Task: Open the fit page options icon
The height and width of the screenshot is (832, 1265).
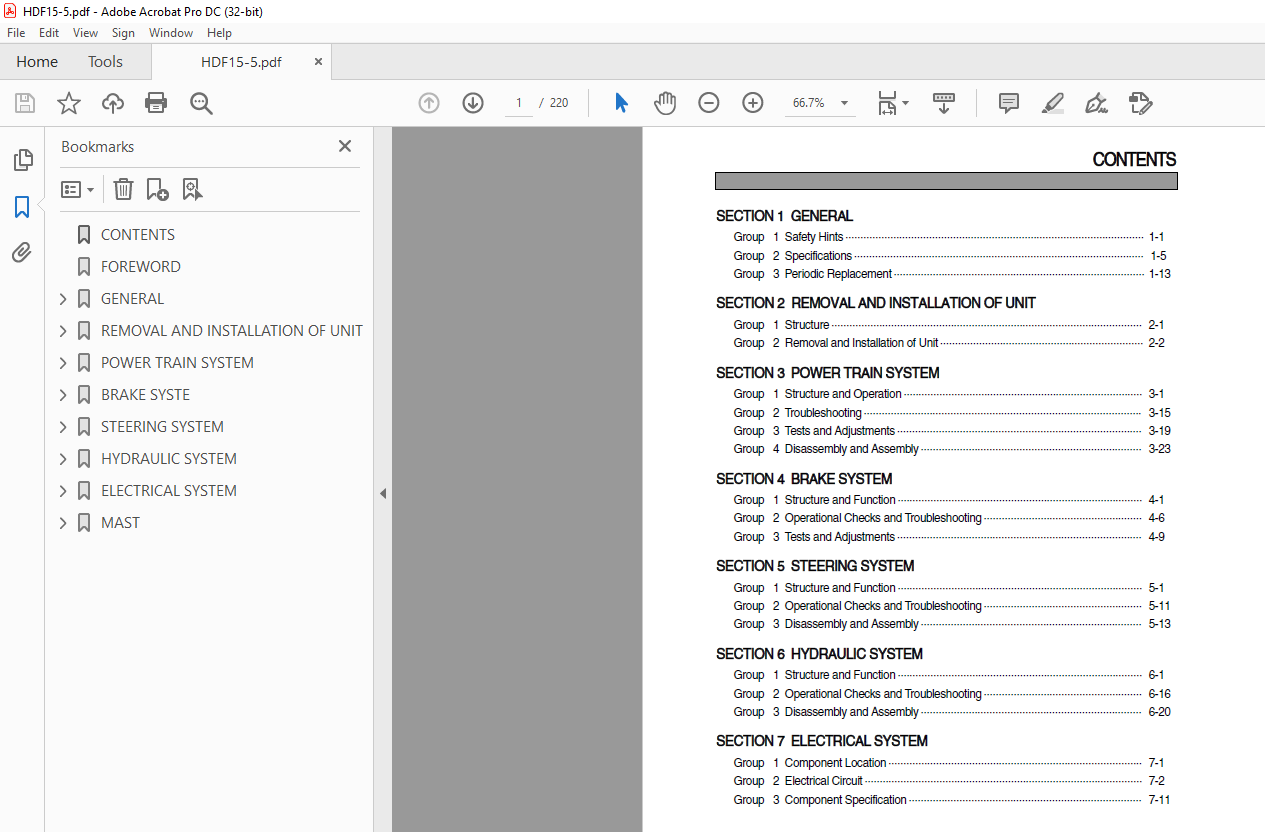Action: (x=892, y=103)
